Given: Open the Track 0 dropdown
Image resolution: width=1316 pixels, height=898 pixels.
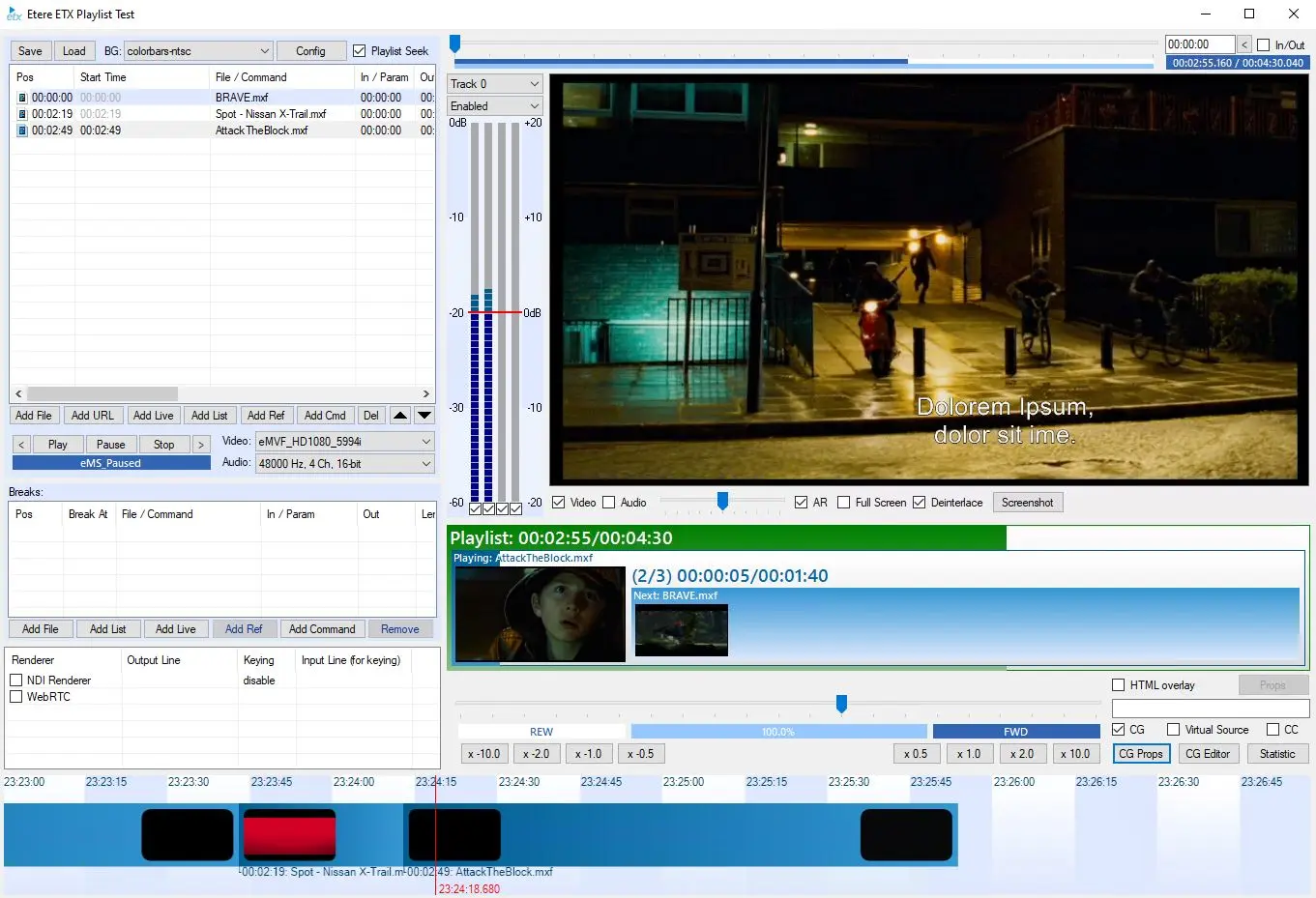Looking at the screenshot, I should tap(533, 84).
